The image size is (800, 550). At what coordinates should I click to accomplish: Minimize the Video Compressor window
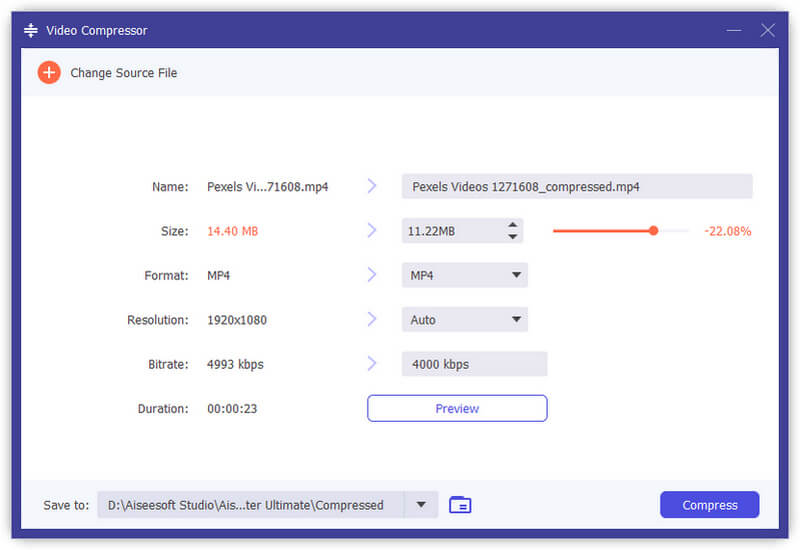pyautogui.click(x=734, y=31)
